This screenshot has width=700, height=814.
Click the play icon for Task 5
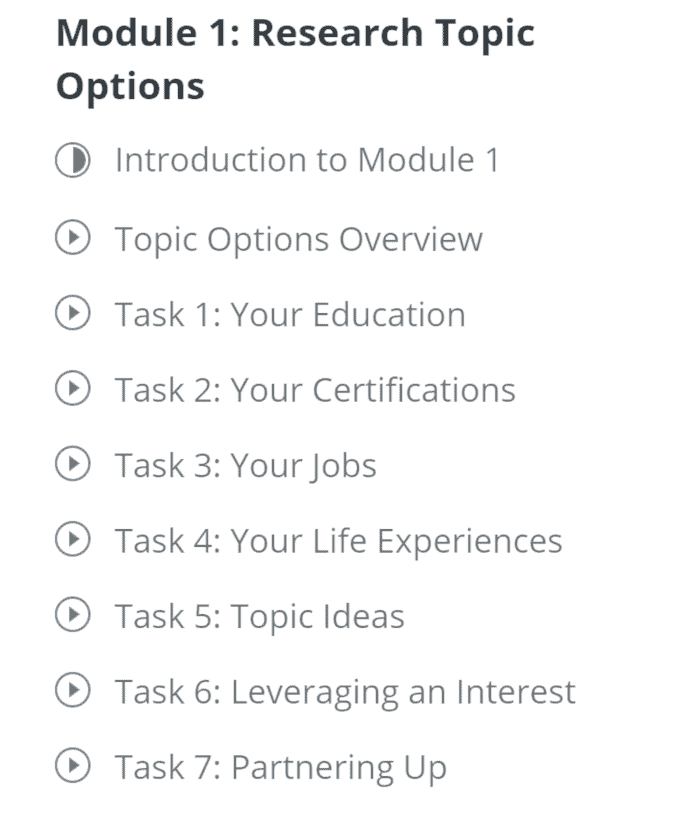coord(73,615)
